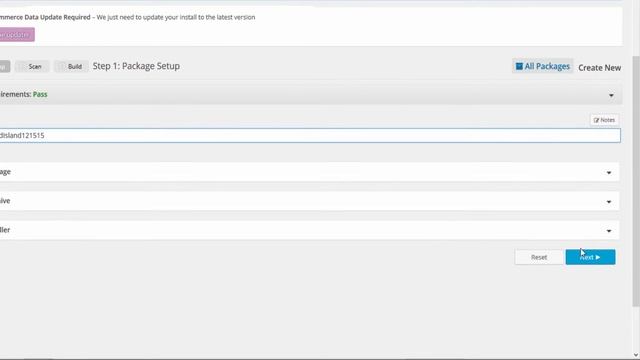The image size is (640, 360).
Task: Open the All Packages list
Action: pyautogui.click(x=542, y=67)
